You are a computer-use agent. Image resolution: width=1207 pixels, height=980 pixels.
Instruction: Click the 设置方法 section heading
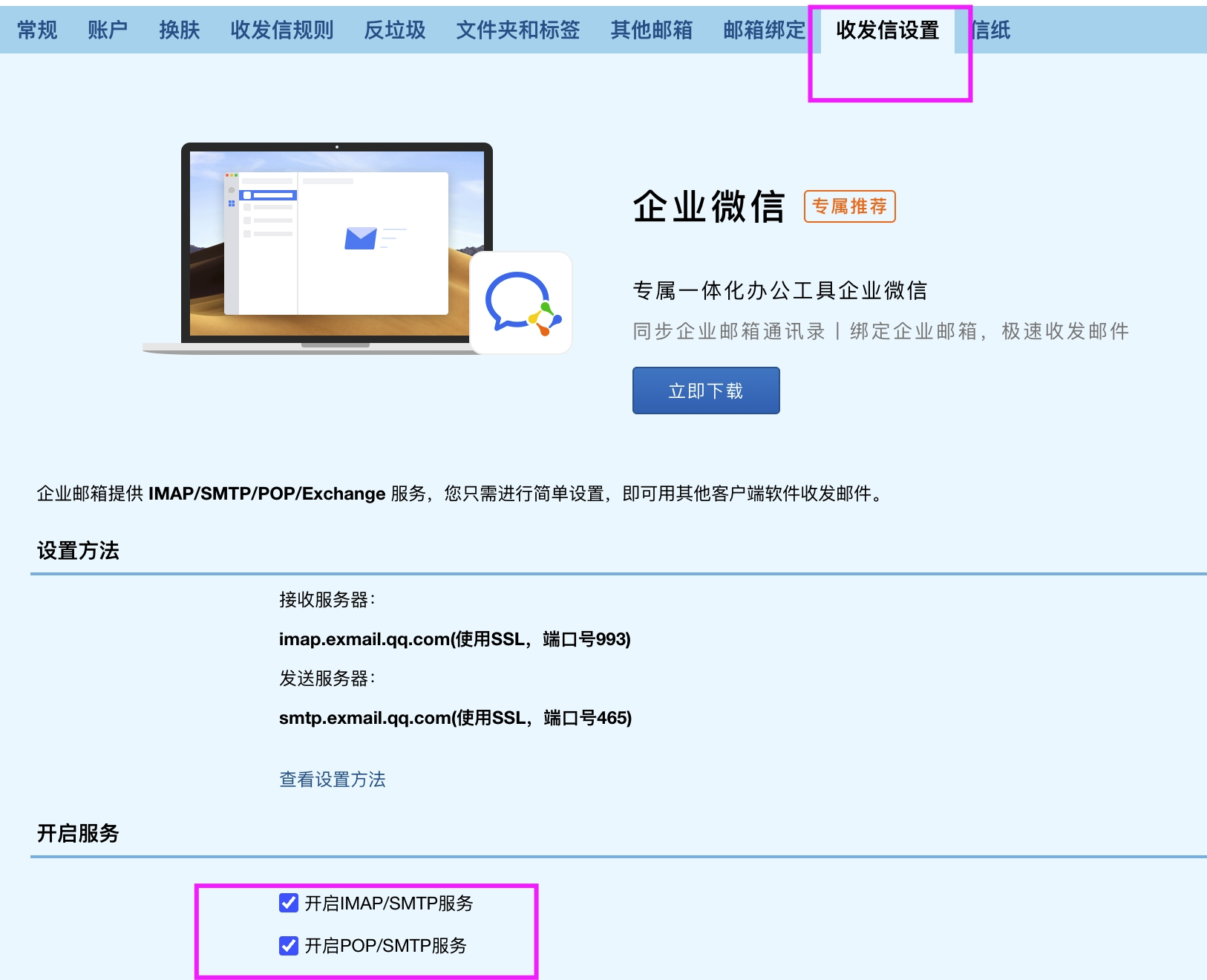point(78,551)
